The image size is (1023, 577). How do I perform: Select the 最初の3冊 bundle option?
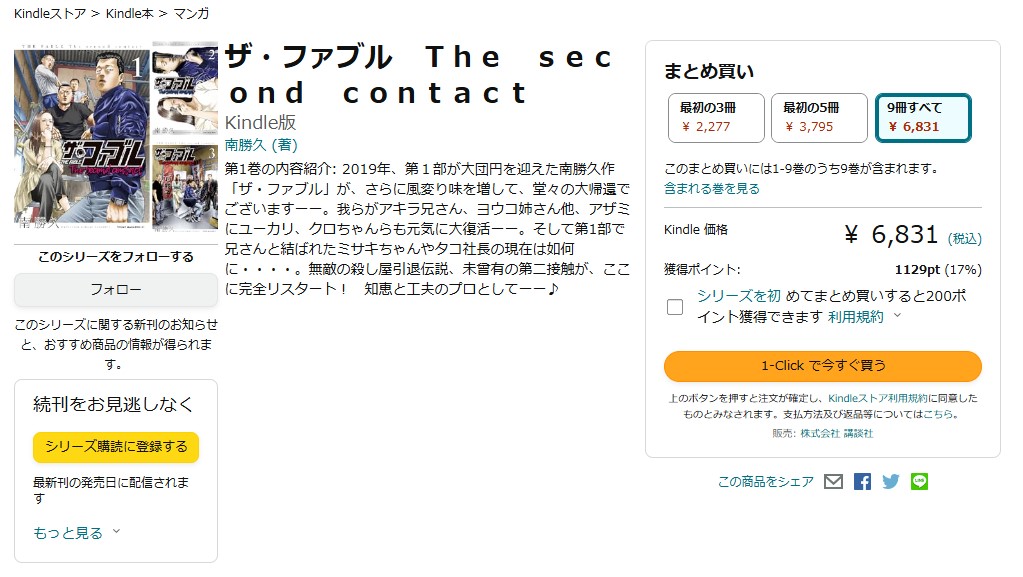[x=714, y=117]
